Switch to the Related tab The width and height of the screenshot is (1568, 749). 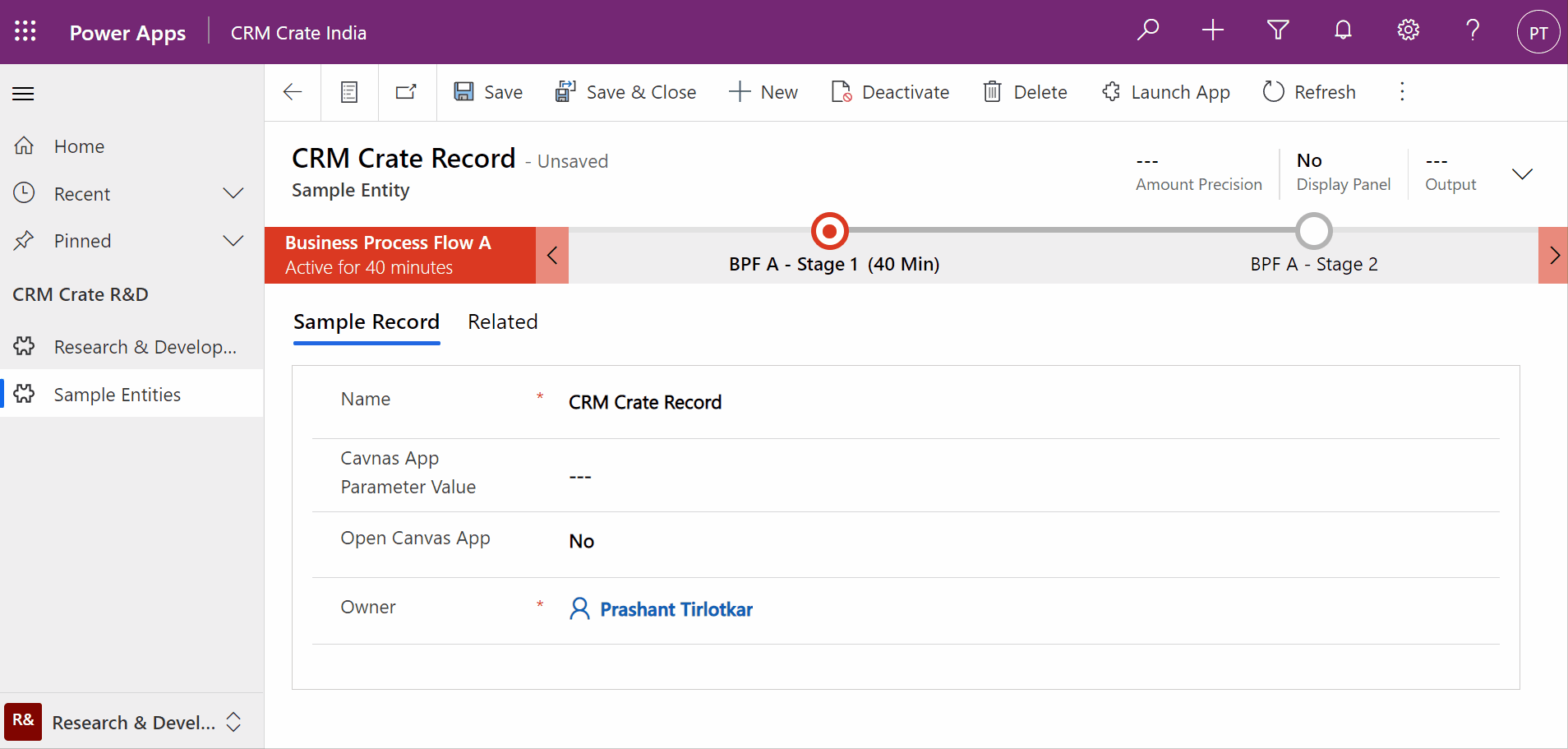tap(502, 321)
